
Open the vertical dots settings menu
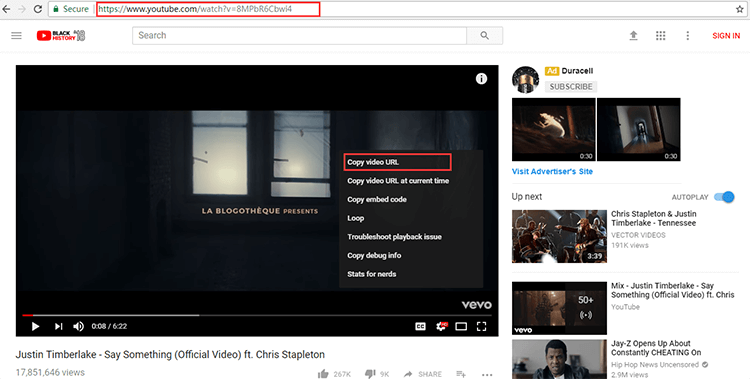(687, 35)
